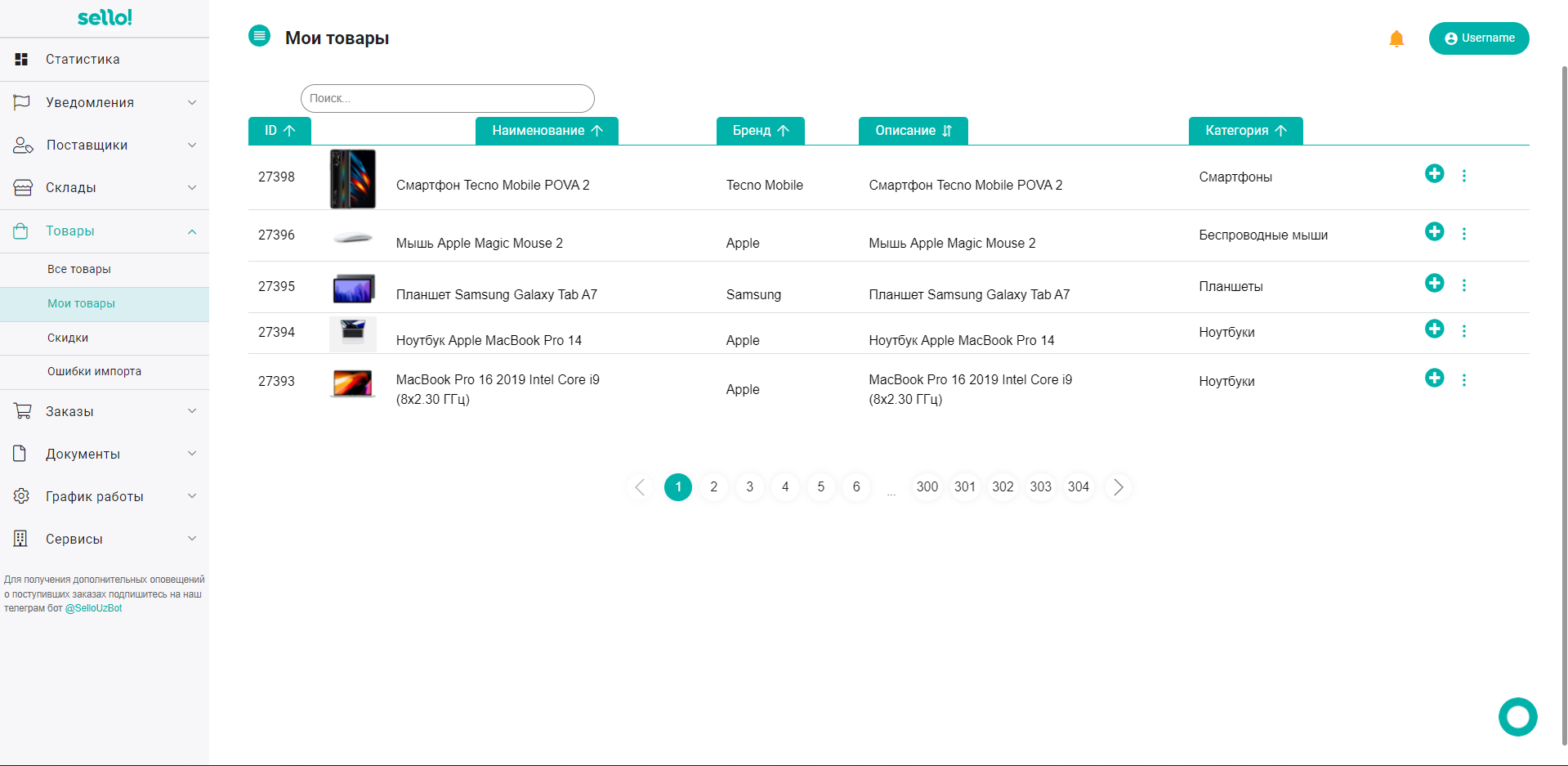Expand the Склады menu chevron
The height and width of the screenshot is (766, 1568).
pyautogui.click(x=192, y=187)
